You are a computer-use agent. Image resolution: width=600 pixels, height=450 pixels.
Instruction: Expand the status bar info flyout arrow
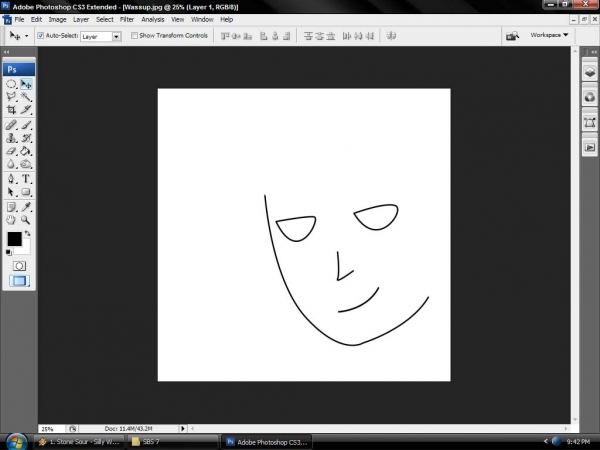[x=183, y=429]
